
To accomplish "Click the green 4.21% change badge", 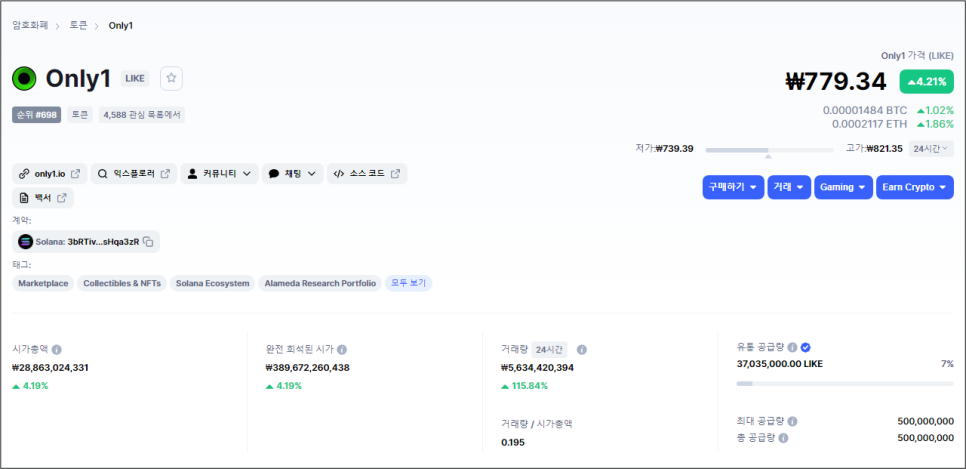I will [x=927, y=81].
